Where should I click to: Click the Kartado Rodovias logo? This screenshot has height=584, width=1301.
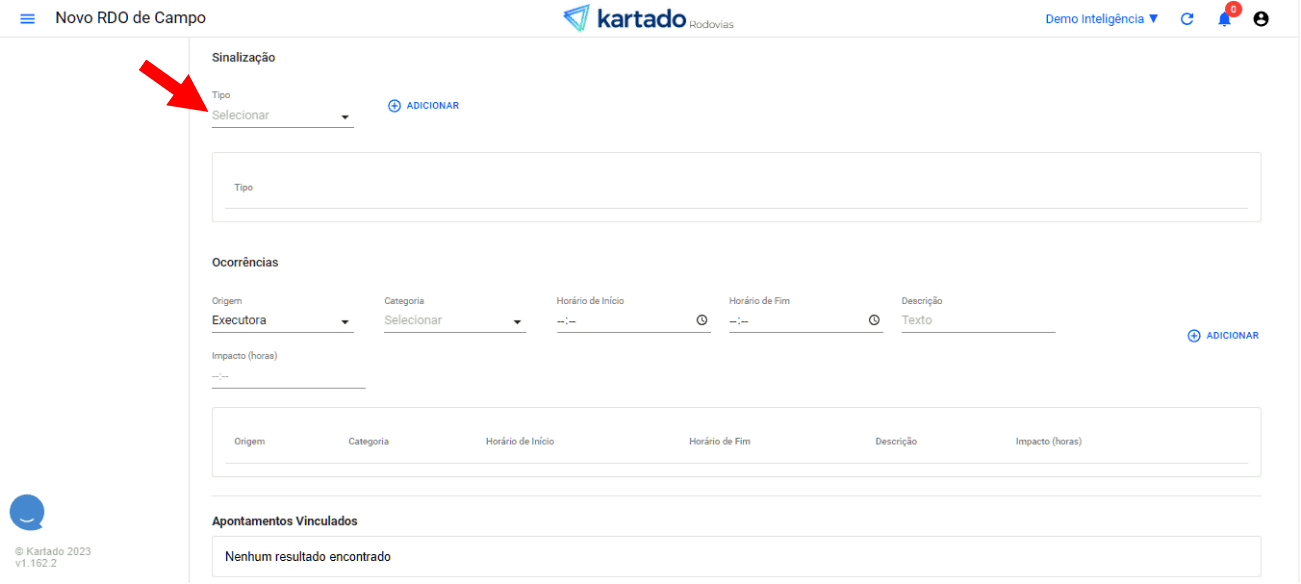(648, 19)
